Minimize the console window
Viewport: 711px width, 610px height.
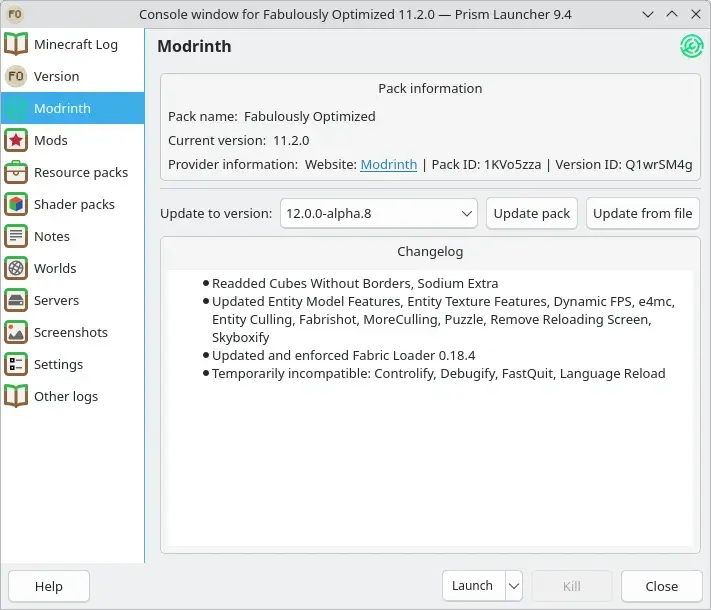pos(648,14)
